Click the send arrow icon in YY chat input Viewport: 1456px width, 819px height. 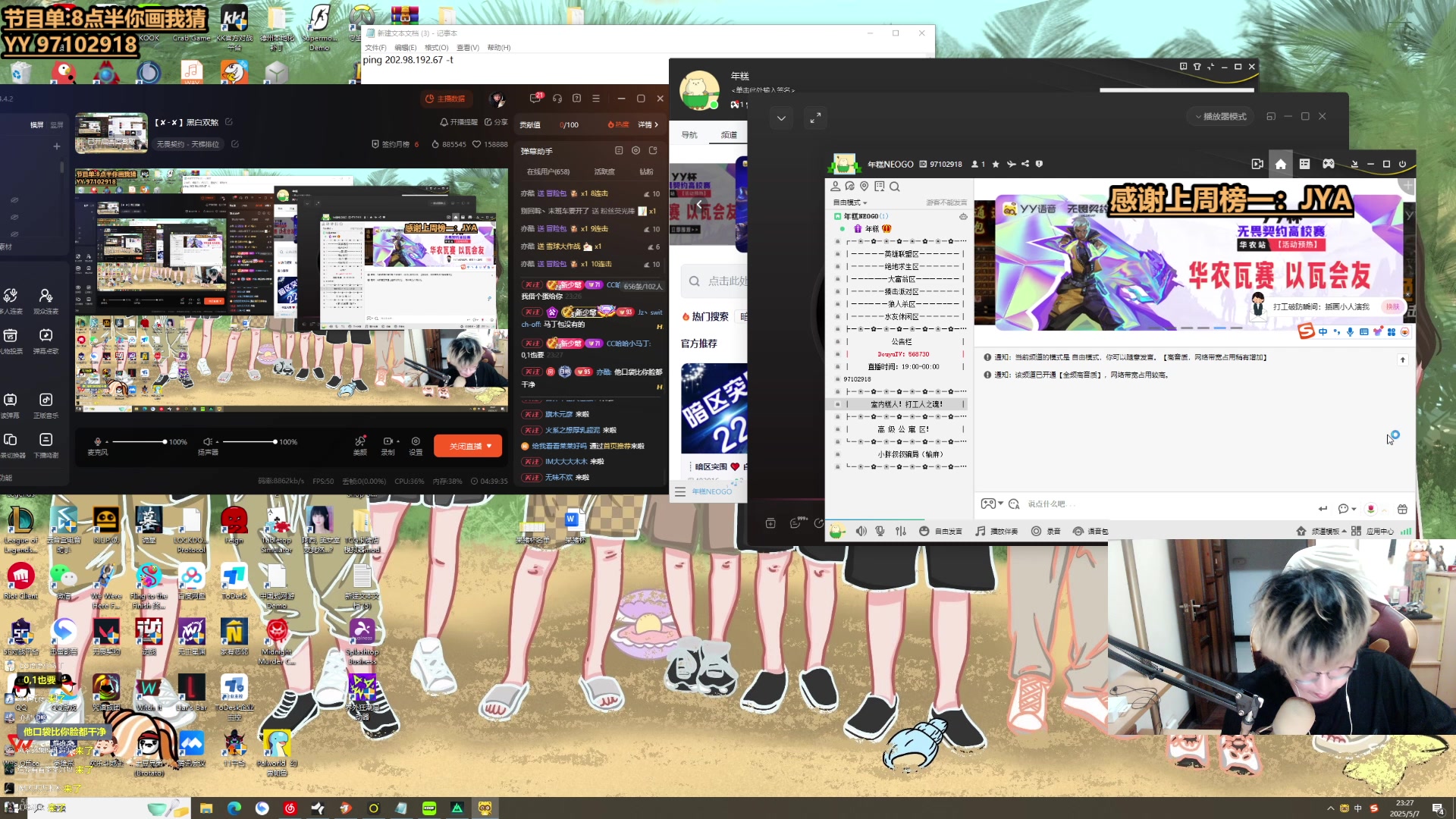pos(1323,509)
